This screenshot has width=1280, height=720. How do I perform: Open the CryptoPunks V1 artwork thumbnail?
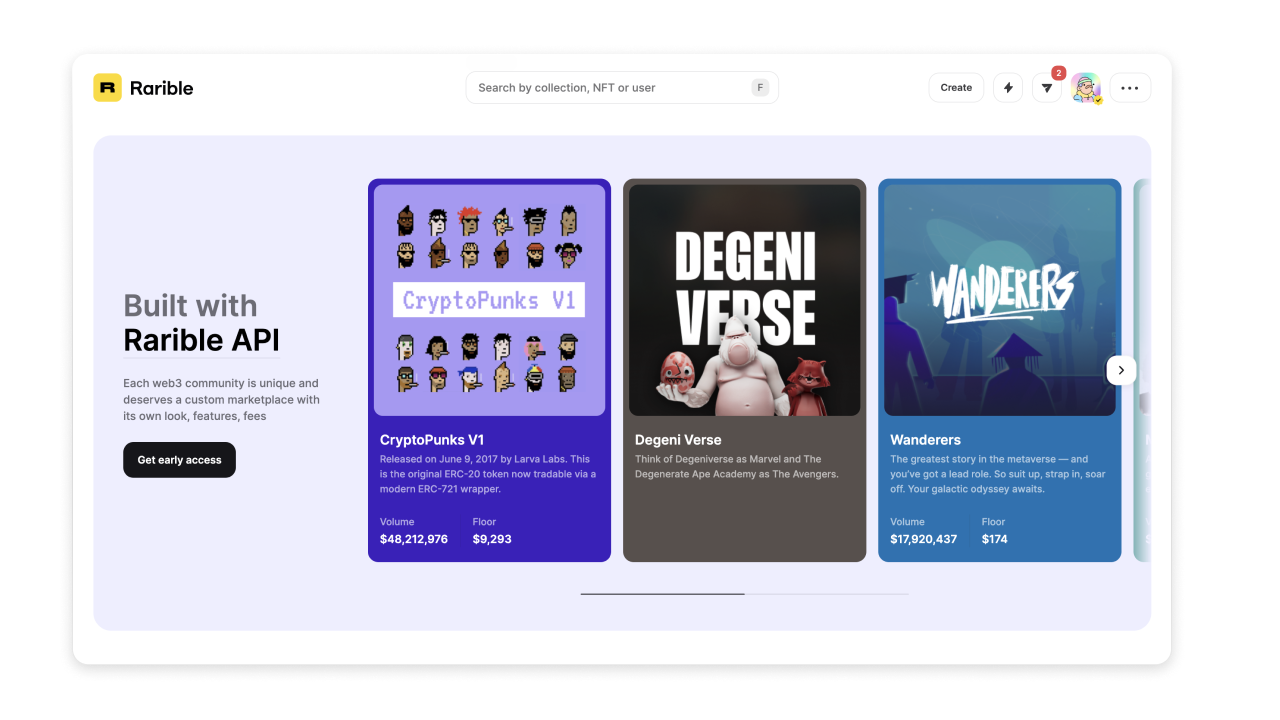point(489,300)
